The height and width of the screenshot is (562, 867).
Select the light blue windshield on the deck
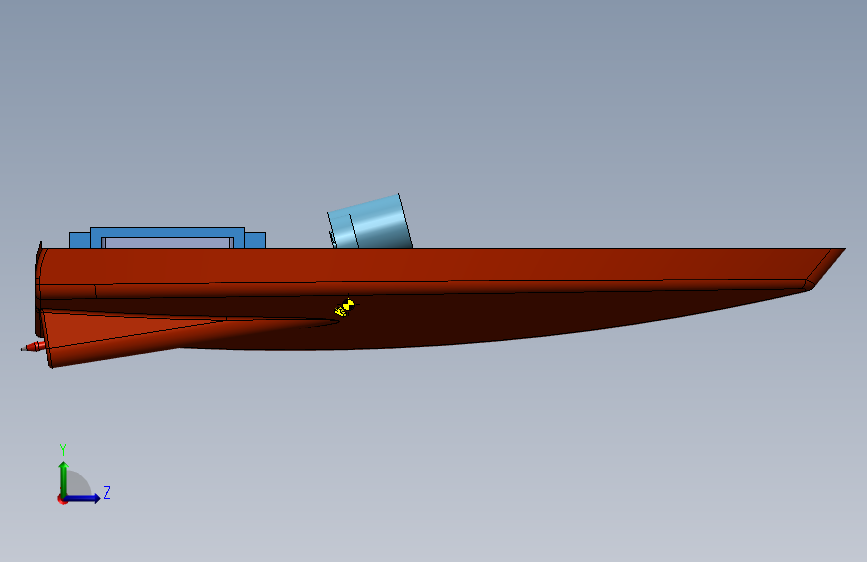(369, 222)
